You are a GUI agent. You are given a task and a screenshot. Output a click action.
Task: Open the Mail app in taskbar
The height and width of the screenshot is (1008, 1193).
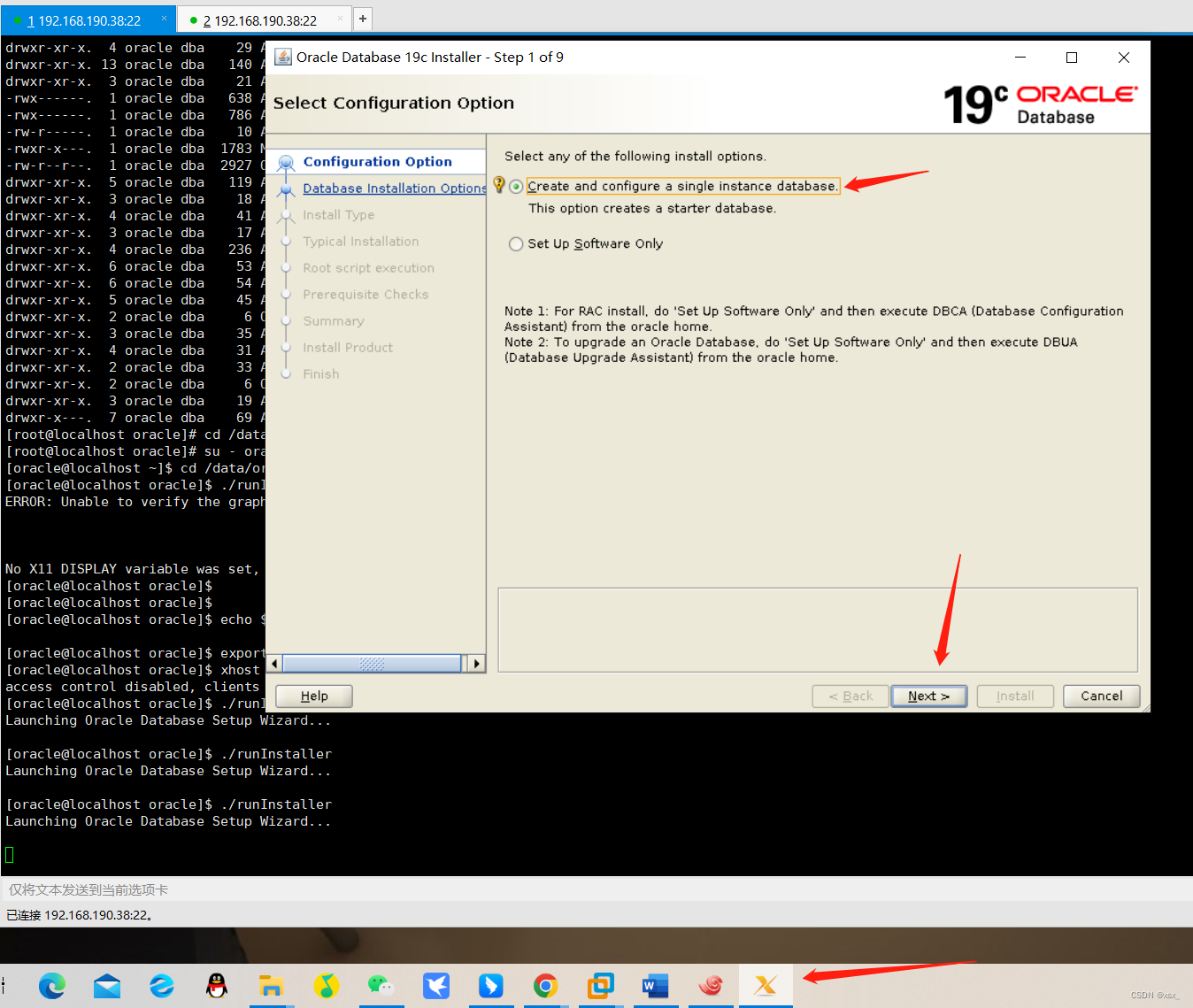click(x=107, y=985)
